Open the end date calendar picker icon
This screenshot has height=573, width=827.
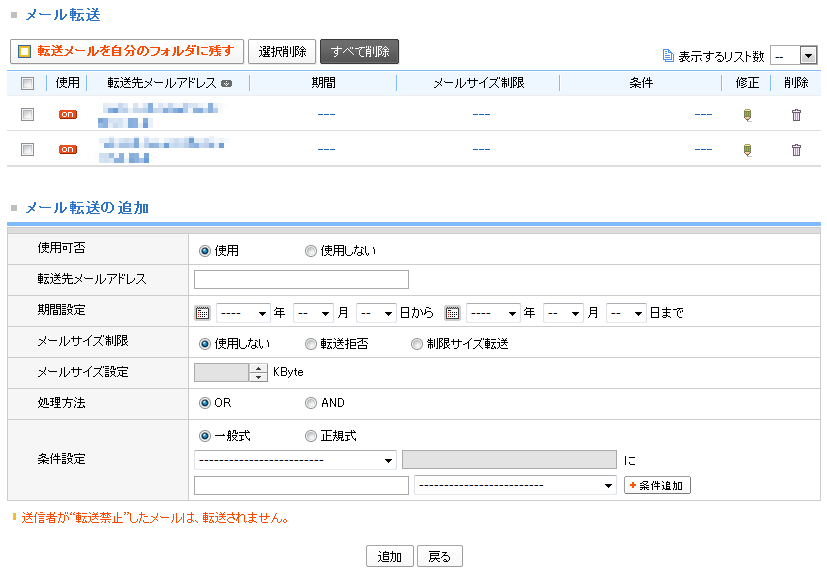point(453,313)
